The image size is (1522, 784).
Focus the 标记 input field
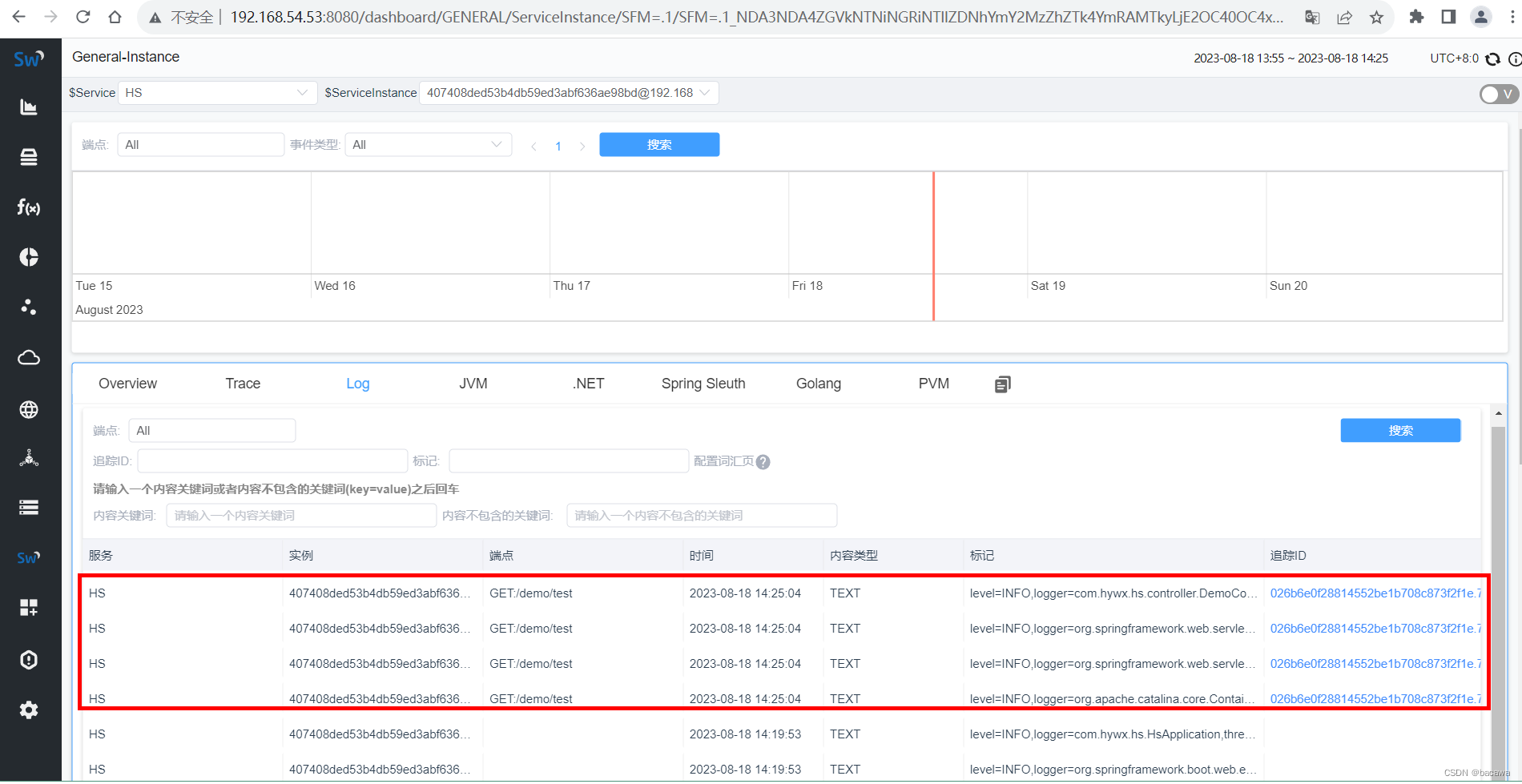coord(569,461)
